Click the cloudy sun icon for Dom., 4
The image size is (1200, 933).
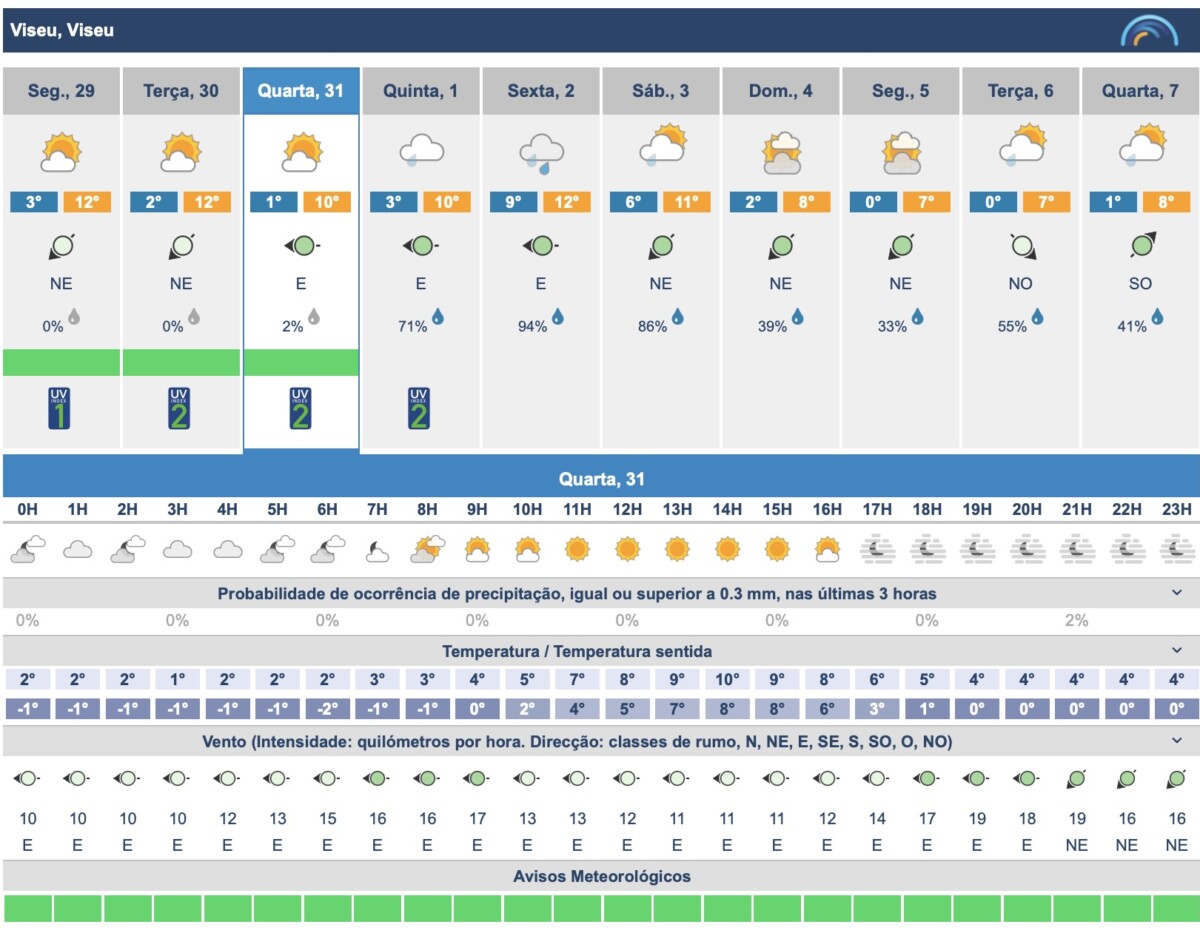click(780, 153)
